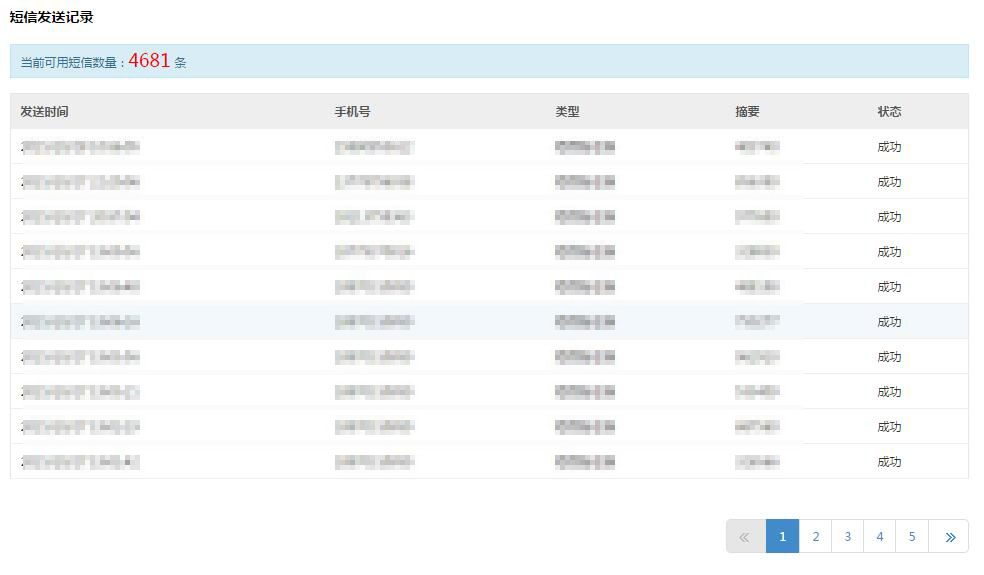The height and width of the screenshot is (575, 984).
Task: Go to the previous page with «
Action: point(745,537)
